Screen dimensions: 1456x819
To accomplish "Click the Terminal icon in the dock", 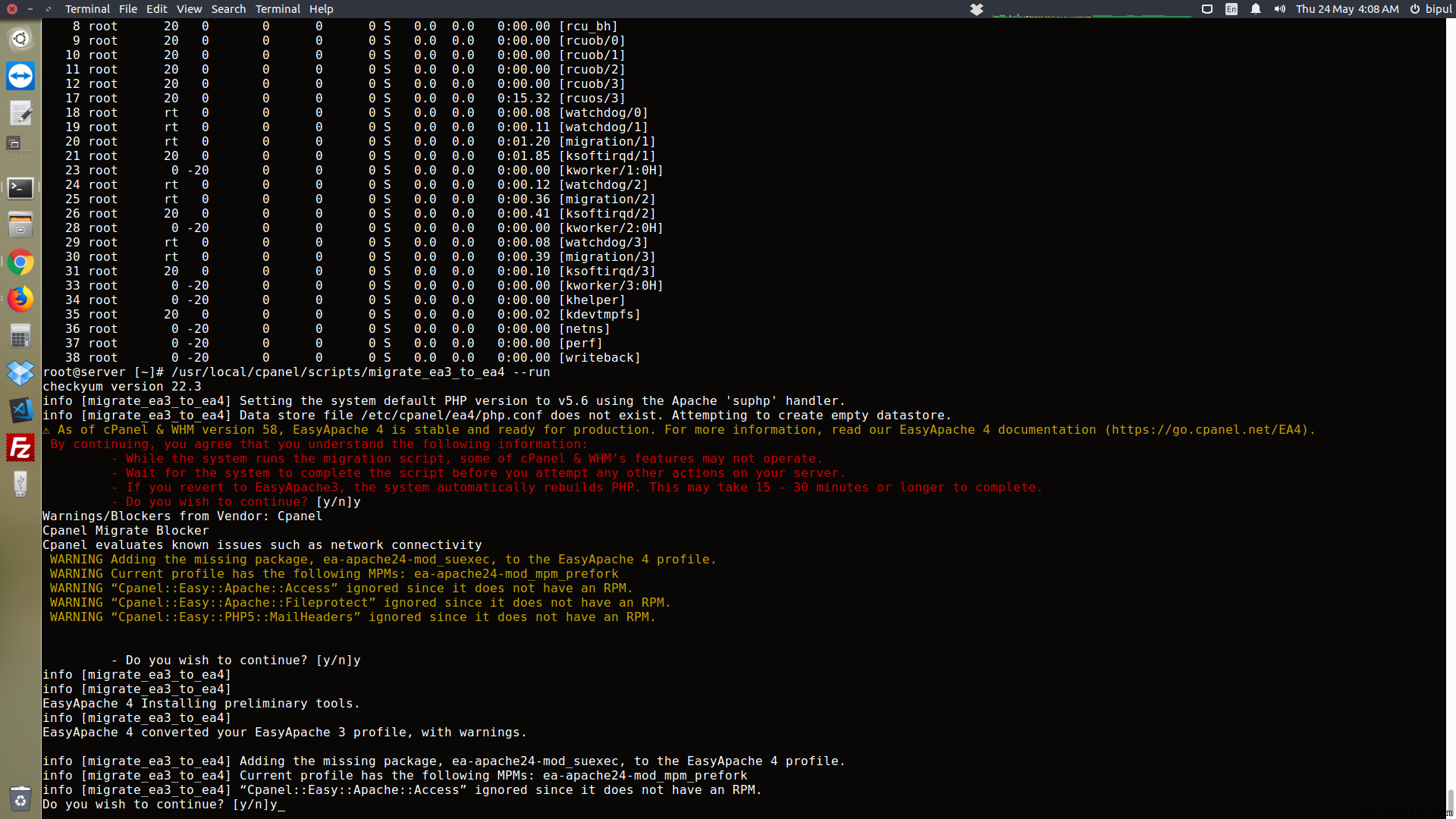I will 20,187.
